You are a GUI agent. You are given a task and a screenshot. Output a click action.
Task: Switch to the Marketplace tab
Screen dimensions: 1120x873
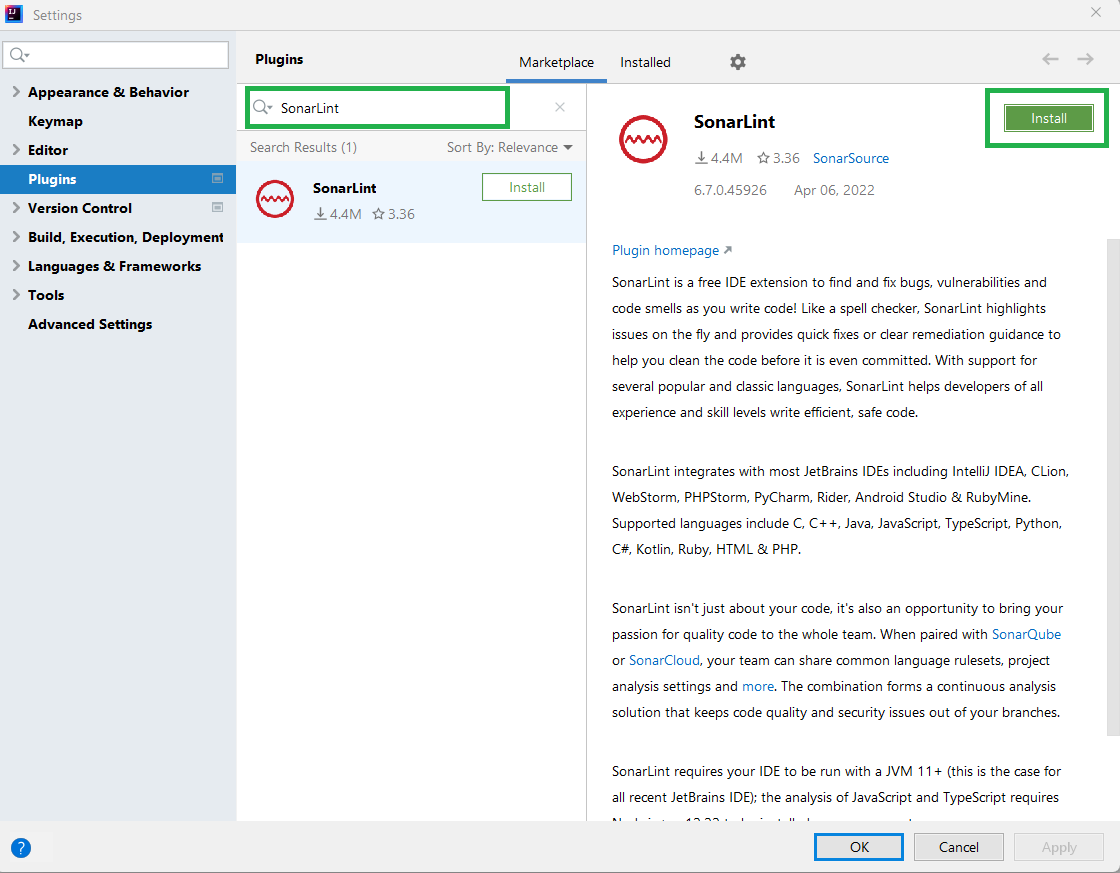tap(556, 62)
